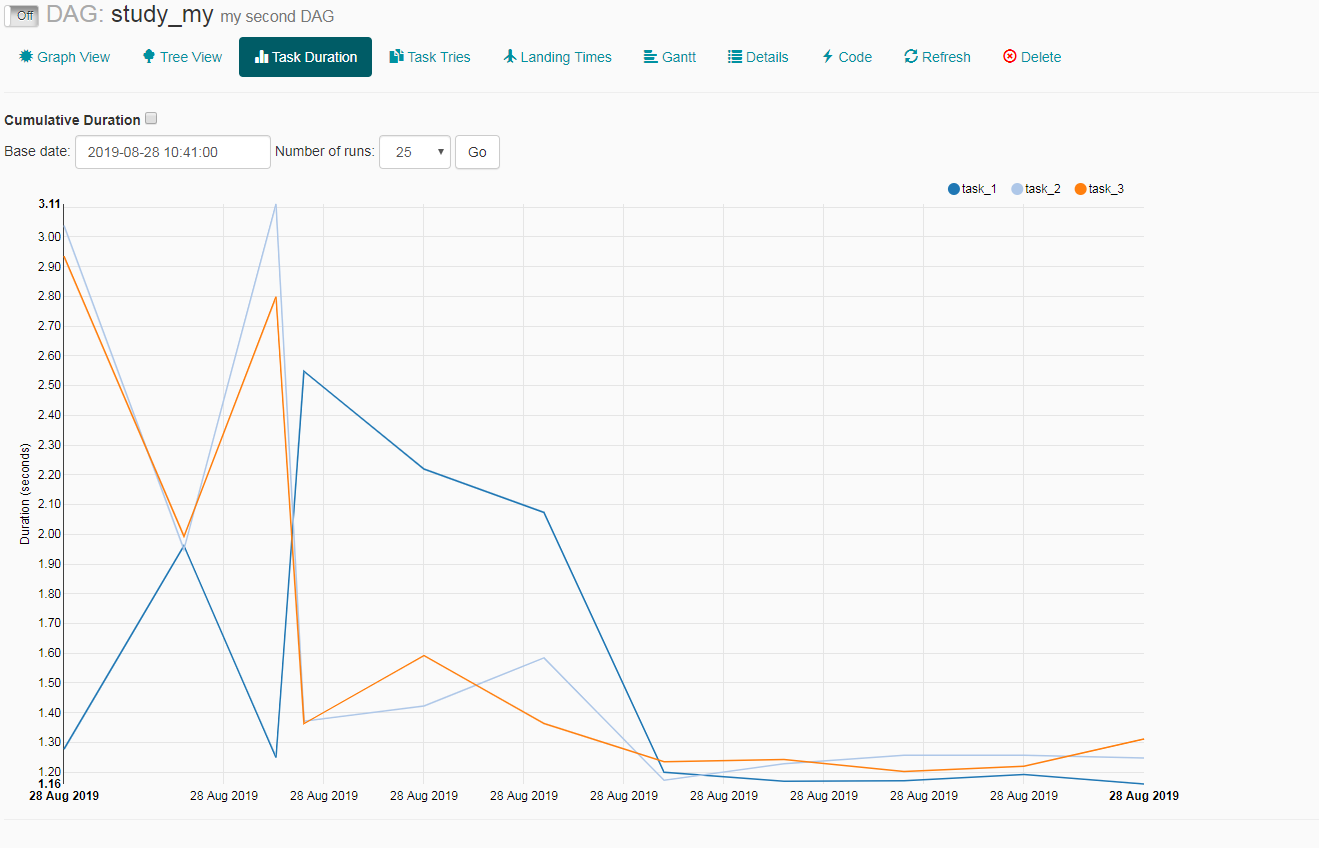Open Number of runs dropdown
Screen dimensions: 1319x848
click(x=415, y=152)
